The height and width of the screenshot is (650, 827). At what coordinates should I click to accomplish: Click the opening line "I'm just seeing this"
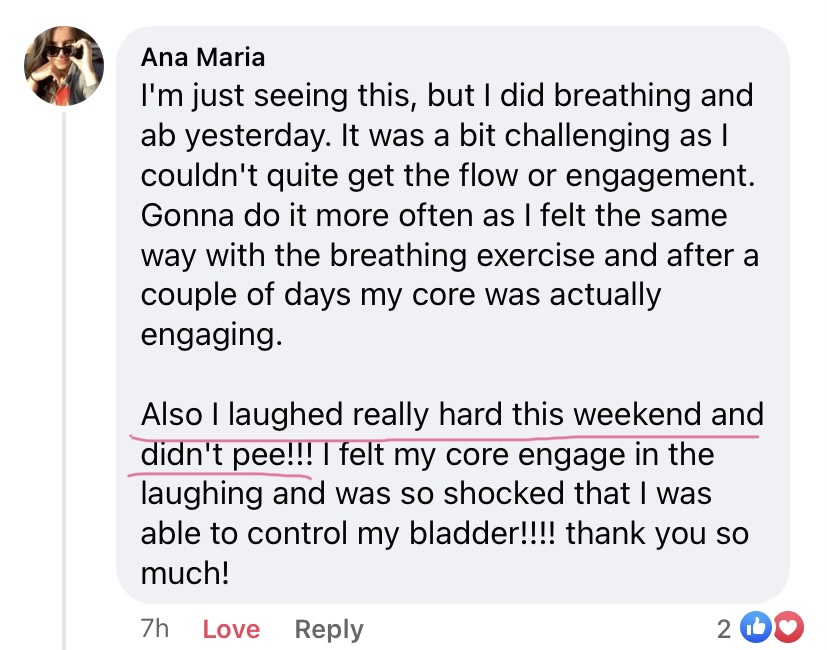point(279,97)
